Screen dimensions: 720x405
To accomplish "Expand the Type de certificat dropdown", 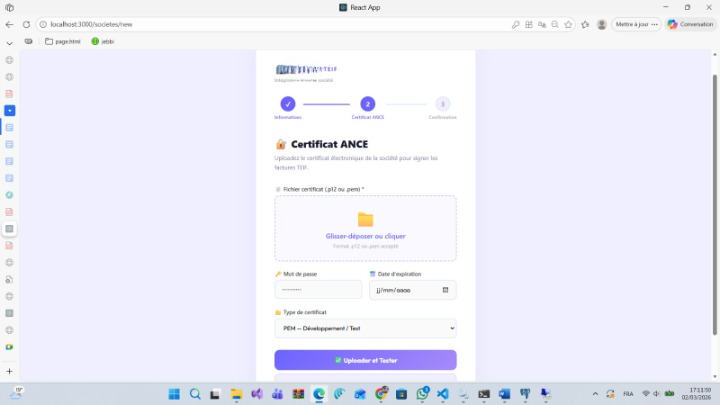I will (365, 328).
